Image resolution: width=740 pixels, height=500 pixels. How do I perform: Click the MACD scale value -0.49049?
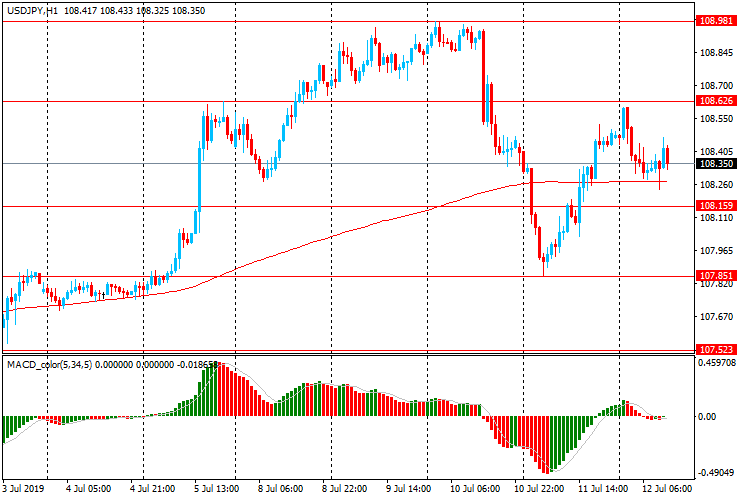tap(716, 473)
